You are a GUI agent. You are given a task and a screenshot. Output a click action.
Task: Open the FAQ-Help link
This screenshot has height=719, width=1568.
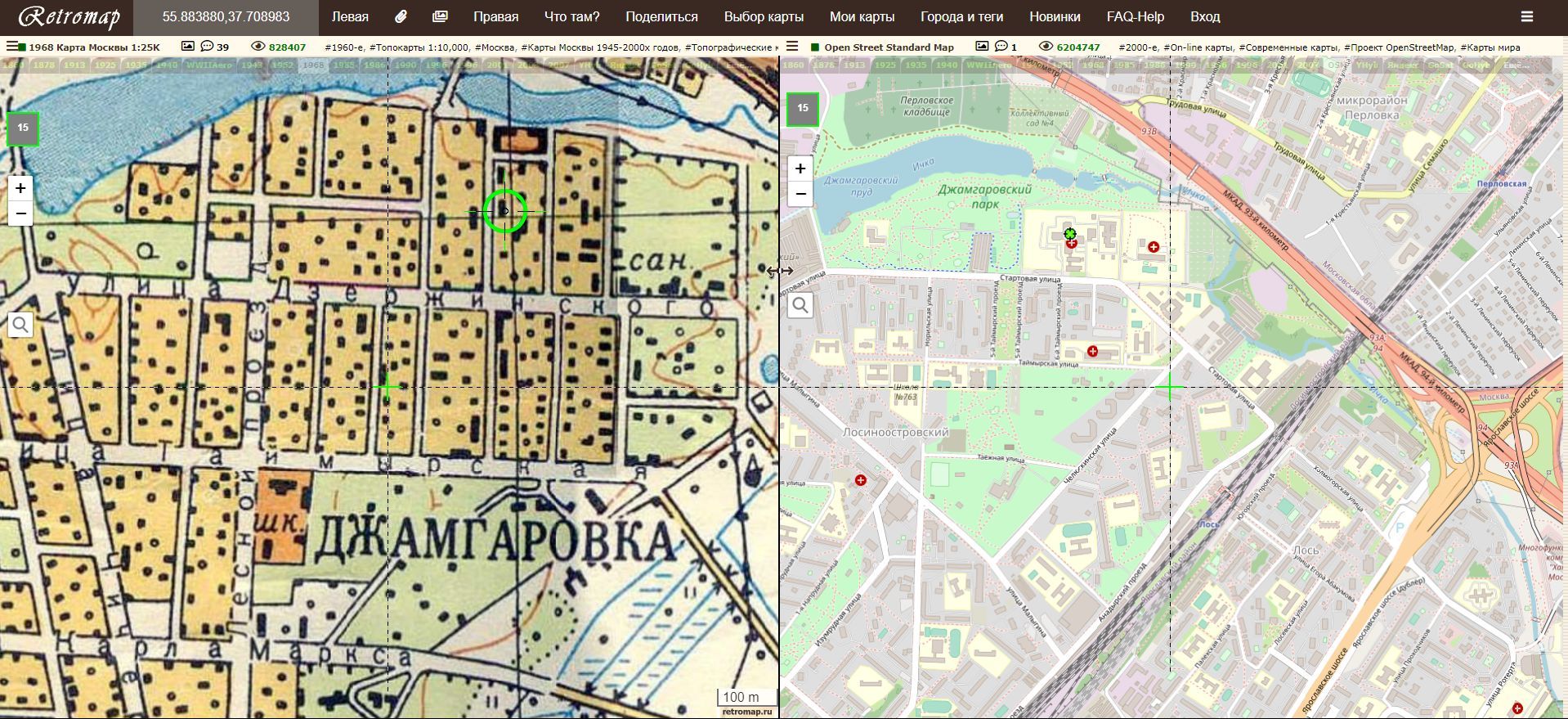click(x=1135, y=17)
